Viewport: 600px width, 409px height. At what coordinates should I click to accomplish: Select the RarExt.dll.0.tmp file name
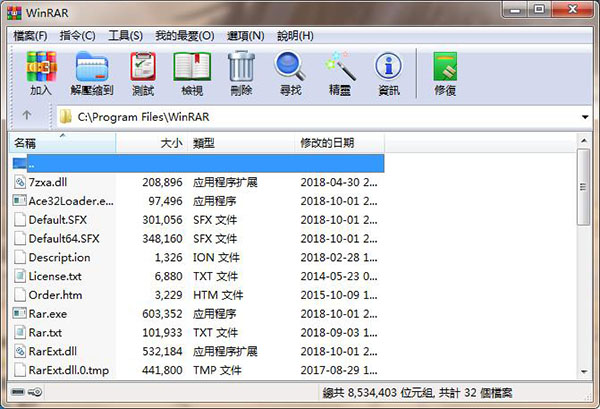[68, 370]
